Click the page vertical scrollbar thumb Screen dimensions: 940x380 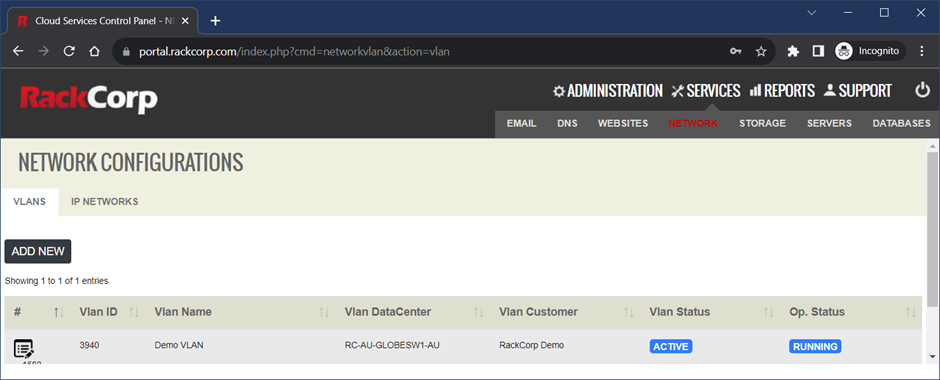933,231
